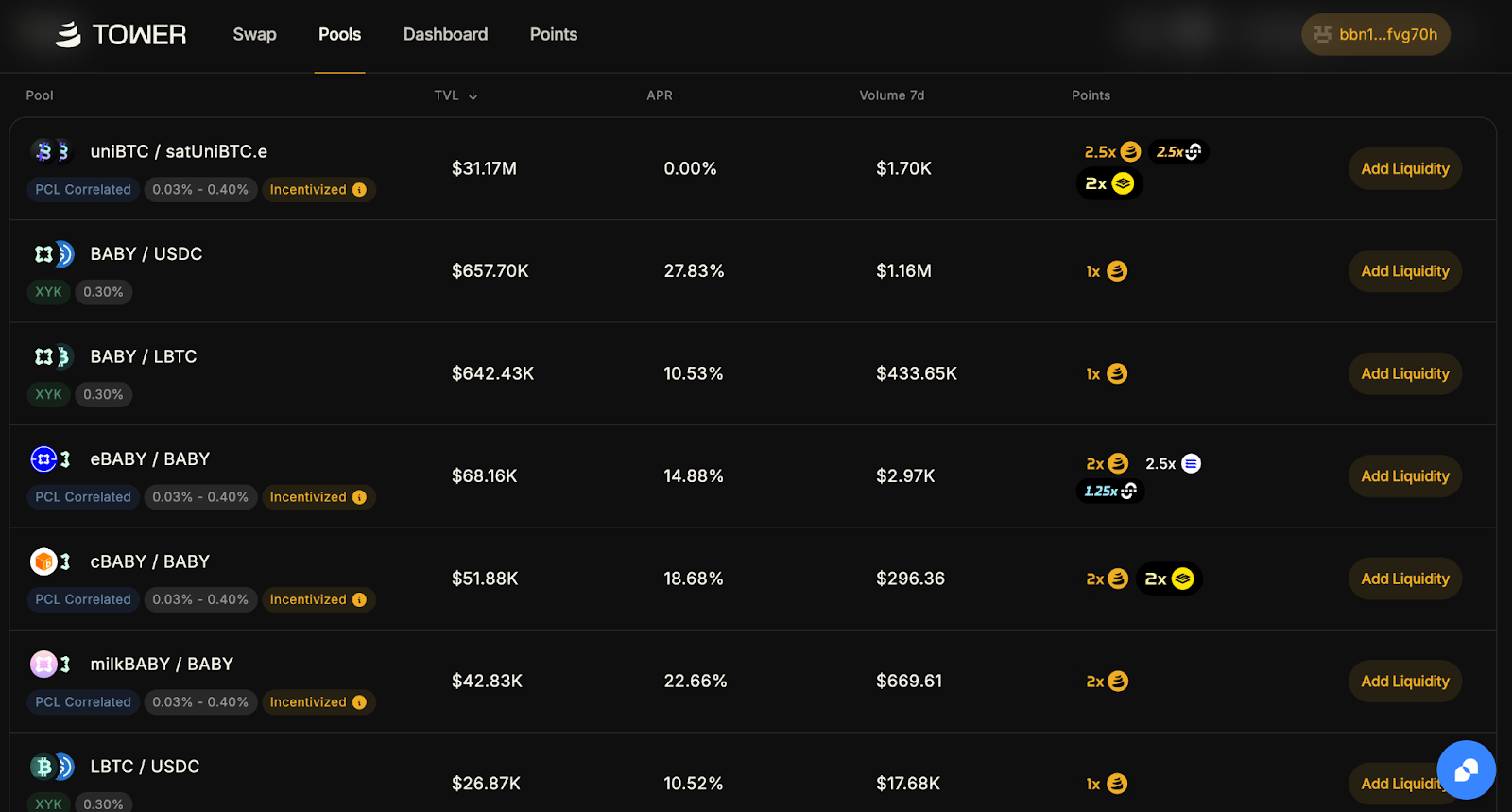1512x812 pixels.
Task: Click APR value 18.68%
Action: coord(694,579)
